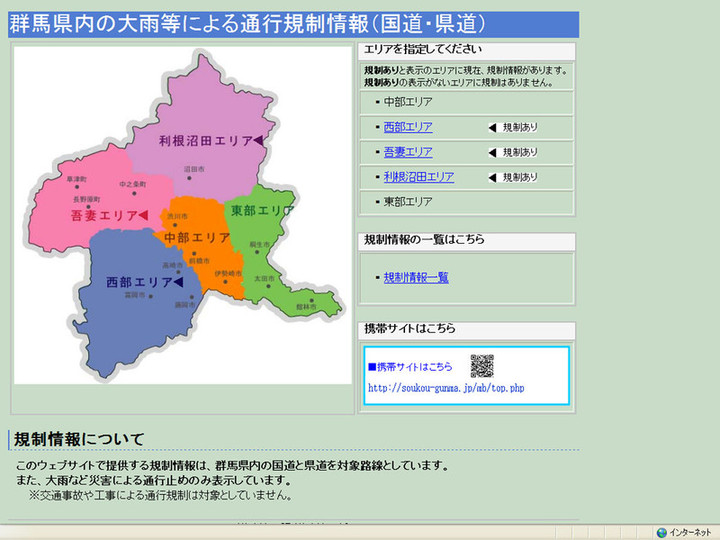Click the triangle marker beside 利根沼田エリア on map

pos(259,141)
